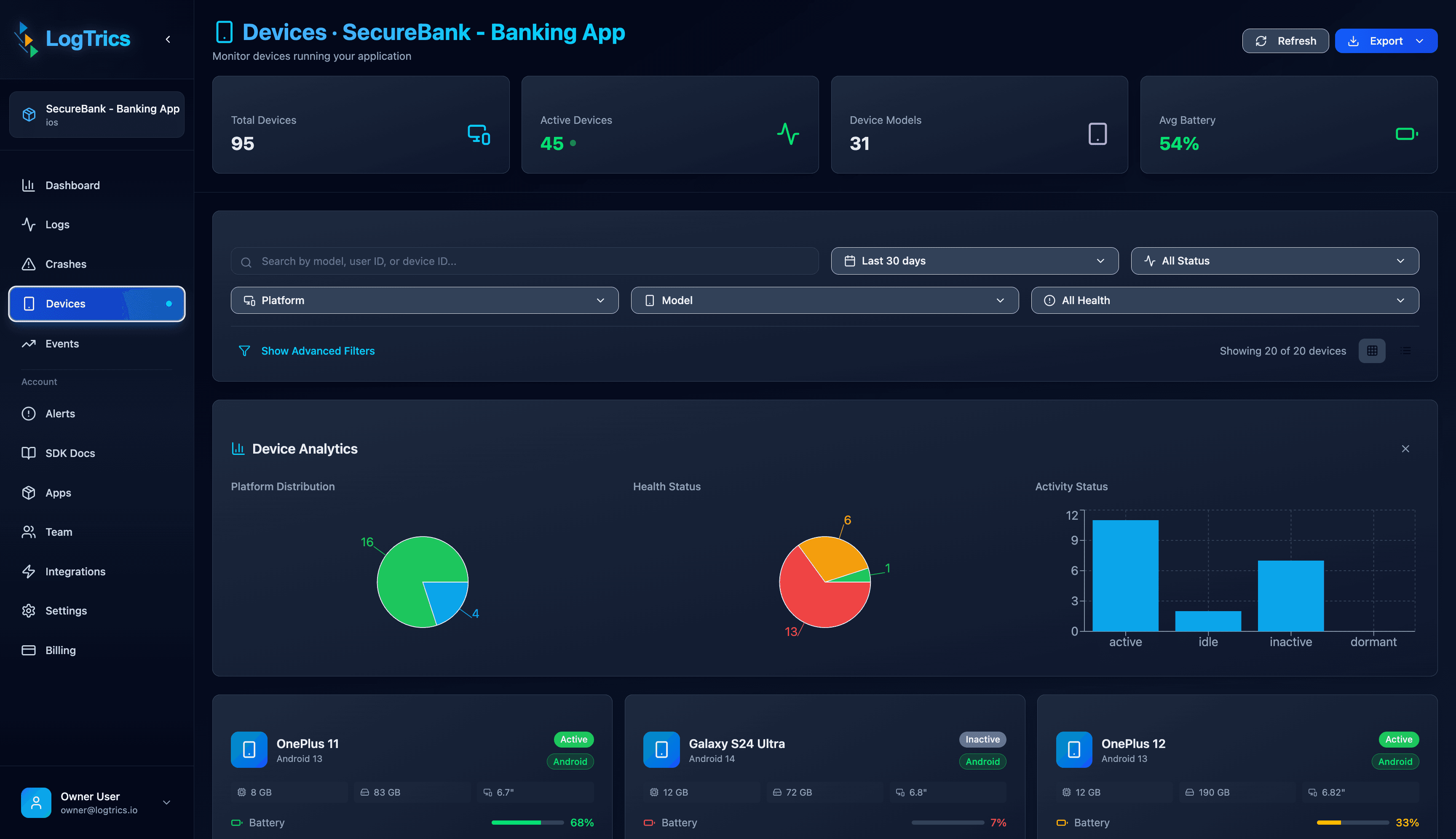Open the Integrations page
This screenshot has width=1456, height=839.
pos(75,571)
